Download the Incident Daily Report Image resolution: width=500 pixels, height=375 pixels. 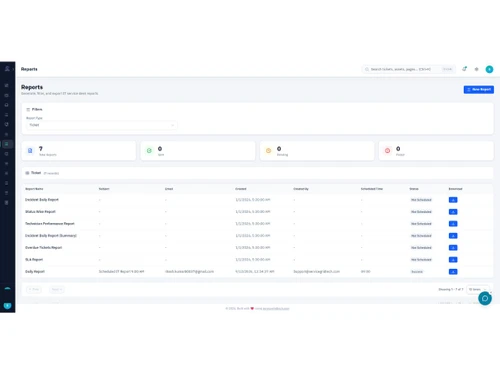[453, 200]
